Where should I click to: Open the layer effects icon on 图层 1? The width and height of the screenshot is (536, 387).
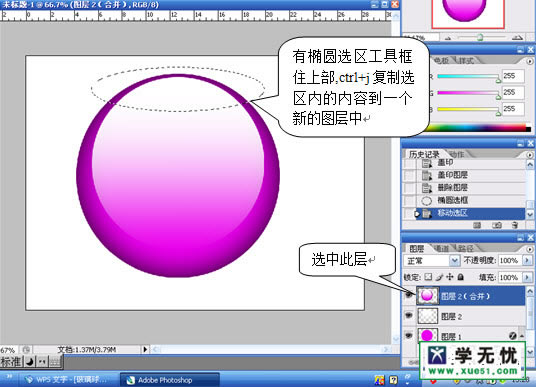(x=512, y=336)
